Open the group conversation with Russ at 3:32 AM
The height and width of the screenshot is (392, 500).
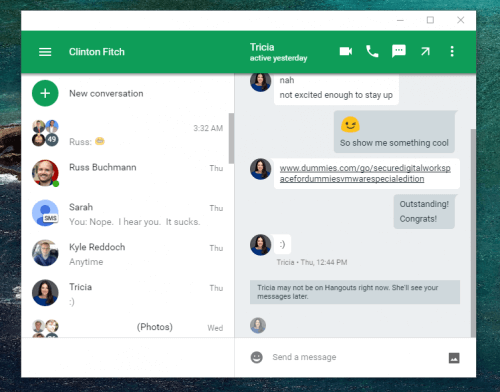point(128,133)
